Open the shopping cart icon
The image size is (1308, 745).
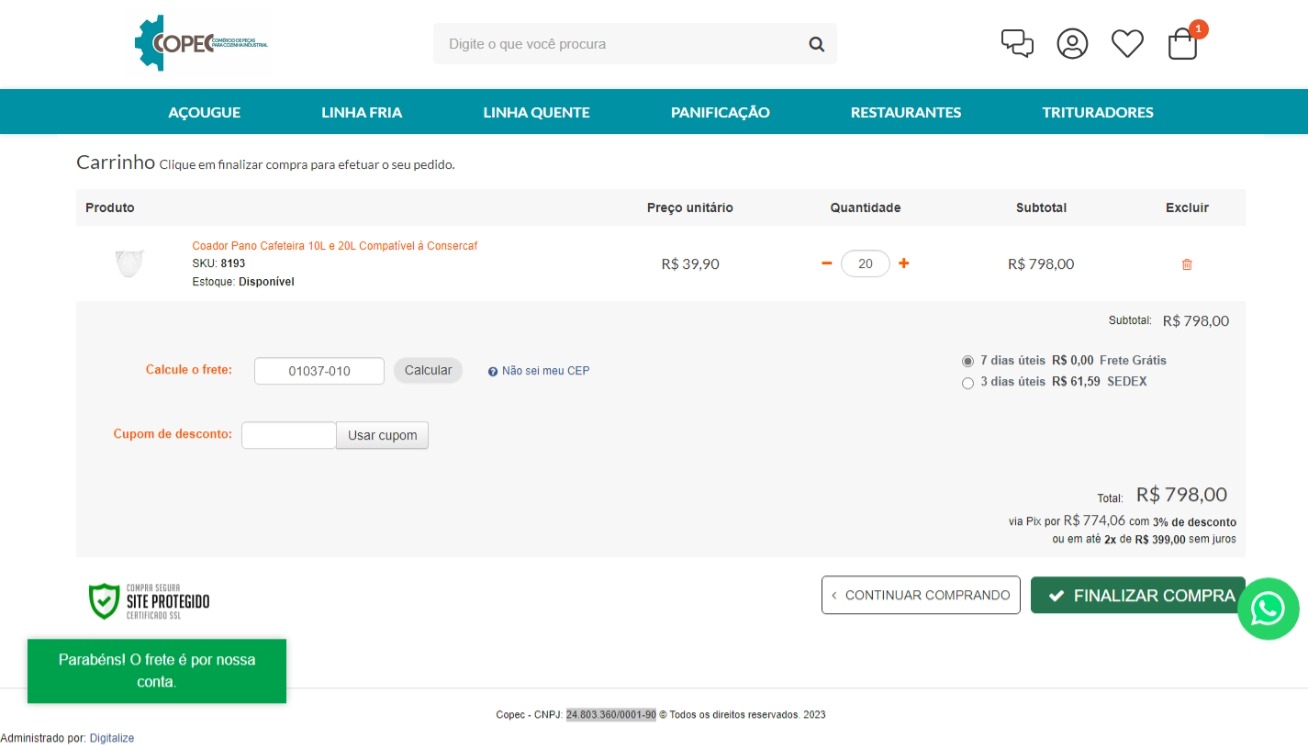pyautogui.click(x=1183, y=44)
